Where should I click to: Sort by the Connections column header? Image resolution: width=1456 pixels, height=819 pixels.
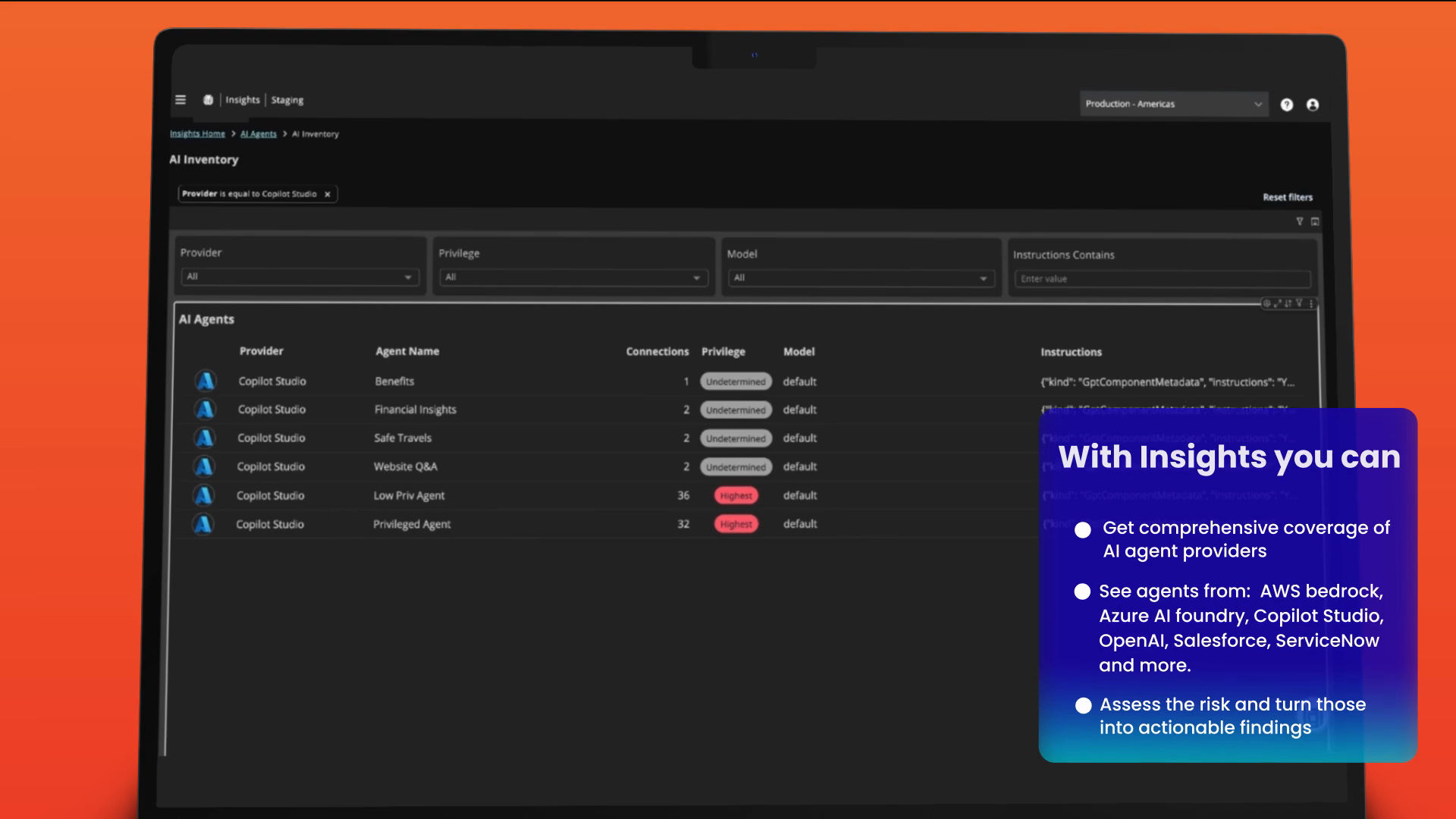pyautogui.click(x=657, y=352)
